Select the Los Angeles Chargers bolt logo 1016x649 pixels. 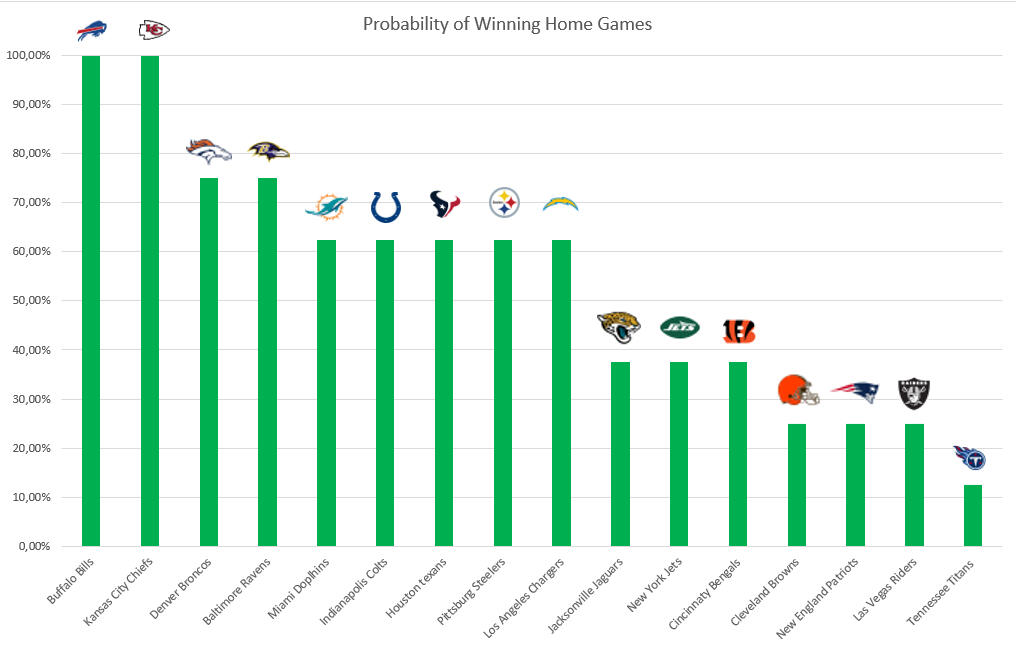[x=560, y=204]
